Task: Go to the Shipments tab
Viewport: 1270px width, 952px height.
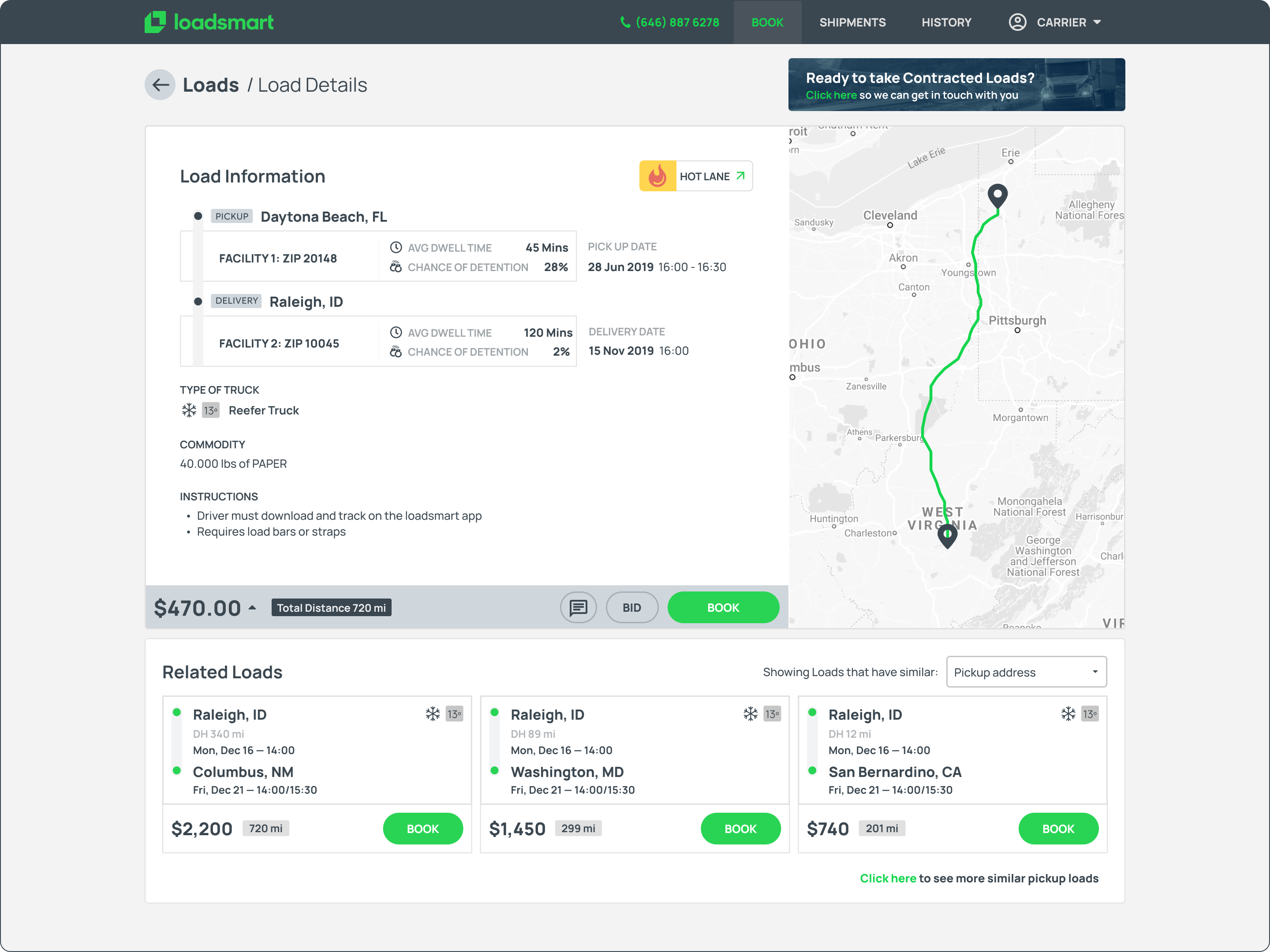Action: click(852, 22)
